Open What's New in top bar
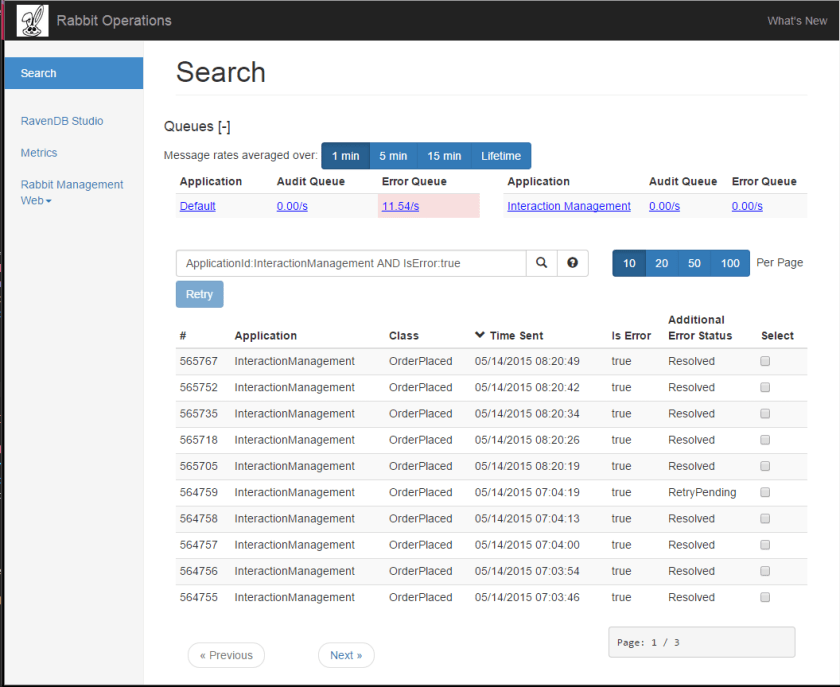The height and width of the screenshot is (687, 840). point(797,21)
